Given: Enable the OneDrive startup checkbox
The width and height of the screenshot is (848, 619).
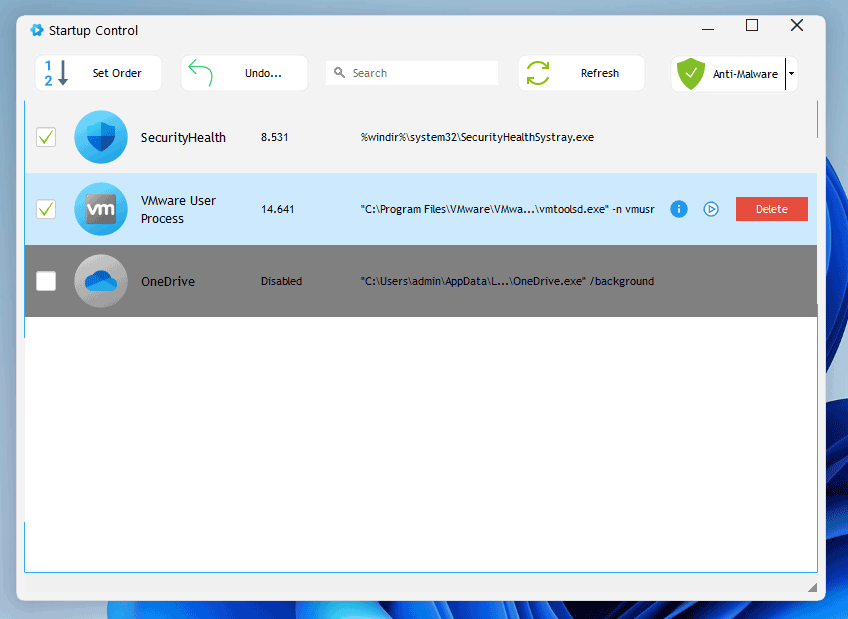Looking at the screenshot, I should coord(46,281).
